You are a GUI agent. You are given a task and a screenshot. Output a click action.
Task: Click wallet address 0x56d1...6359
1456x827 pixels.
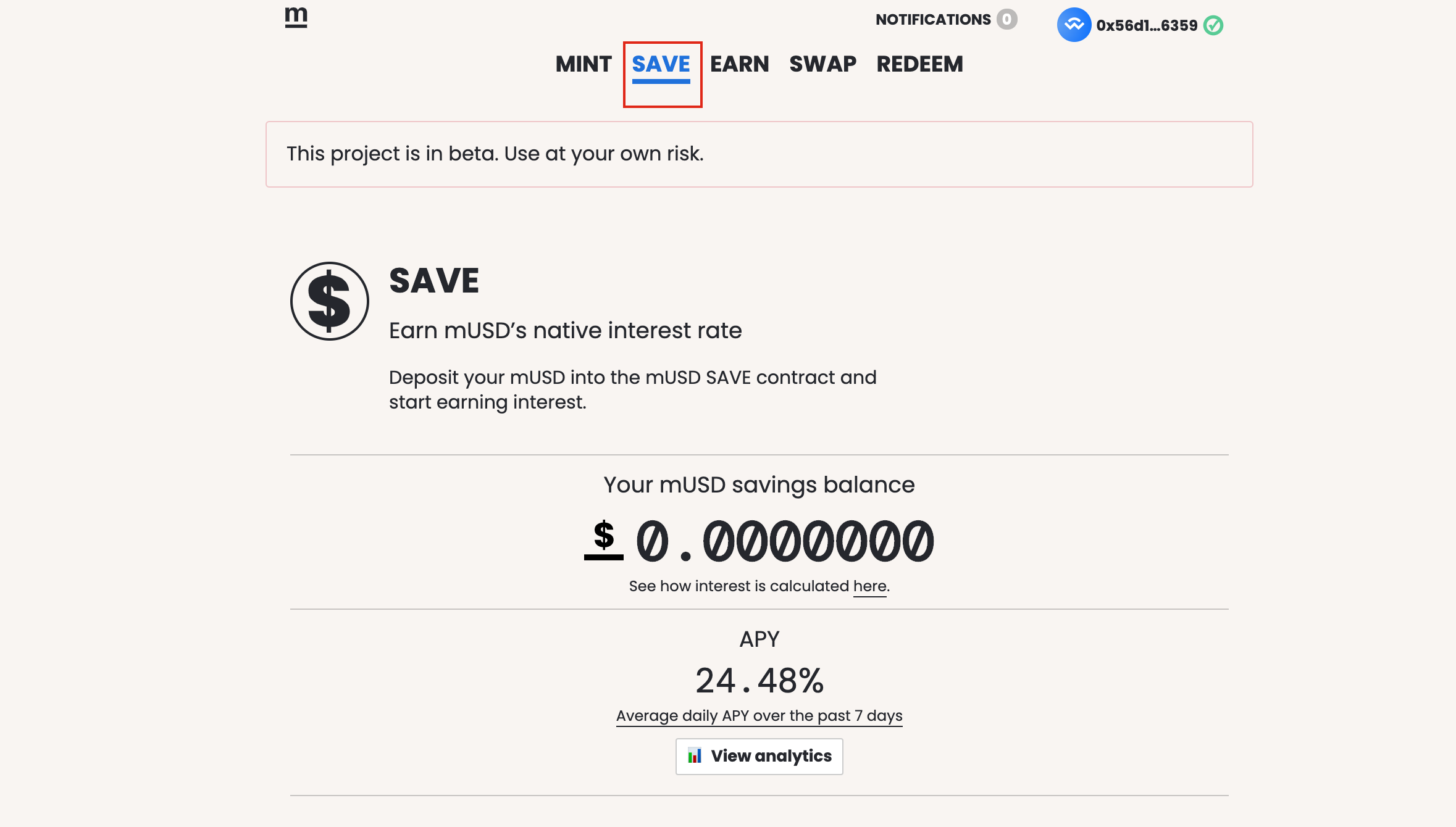pos(1147,25)
